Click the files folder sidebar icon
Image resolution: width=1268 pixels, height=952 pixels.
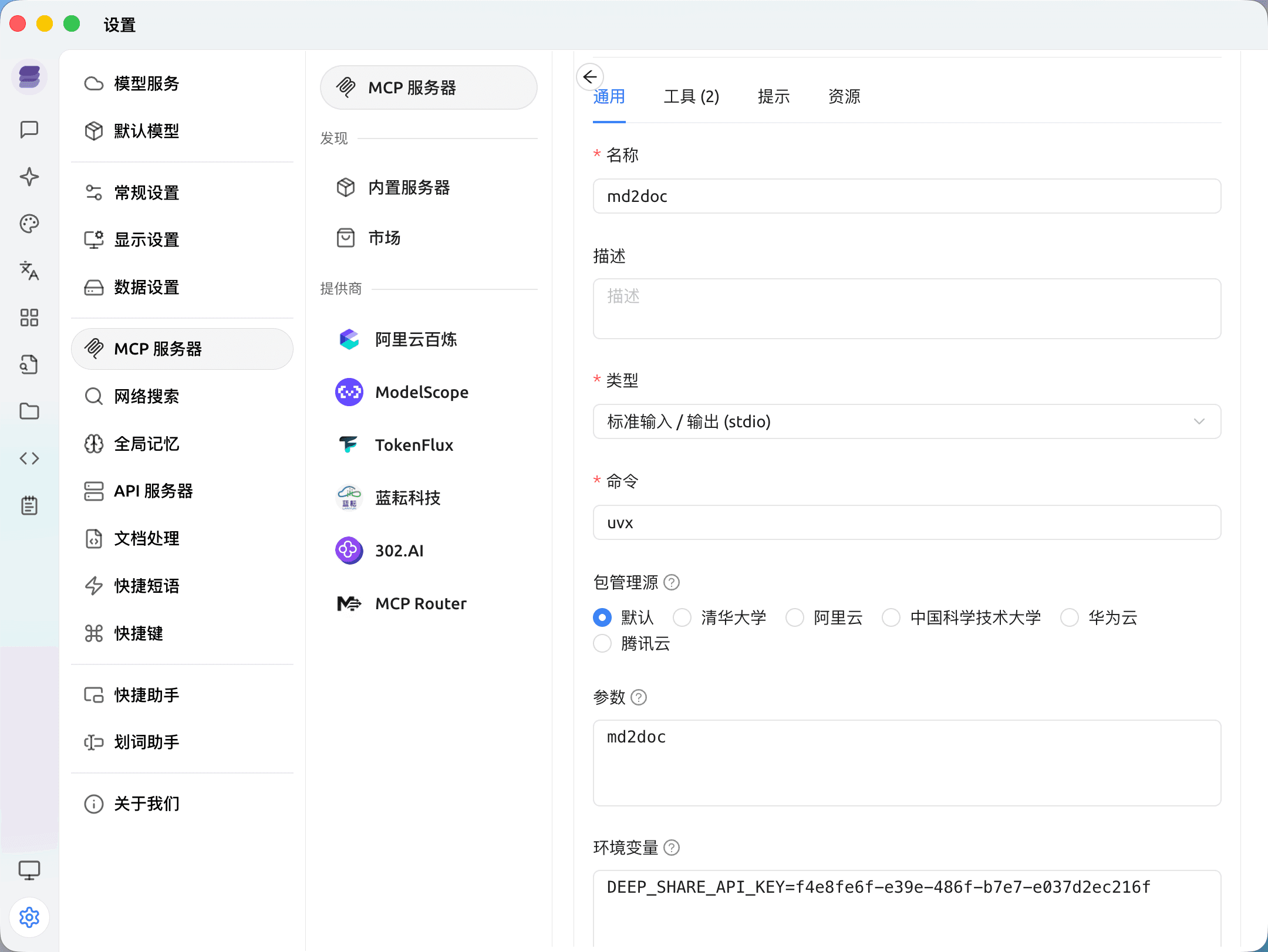29,411
